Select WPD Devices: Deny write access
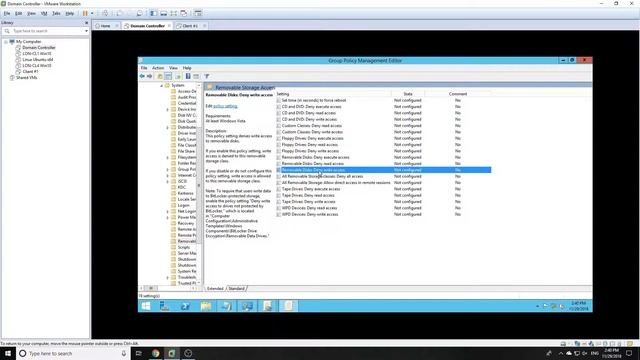 point(310,214)
